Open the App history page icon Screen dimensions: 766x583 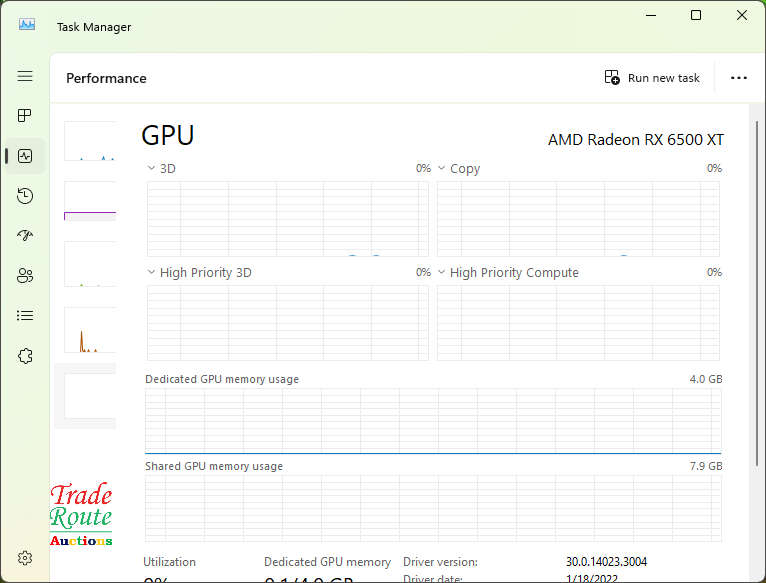(25, 196)
